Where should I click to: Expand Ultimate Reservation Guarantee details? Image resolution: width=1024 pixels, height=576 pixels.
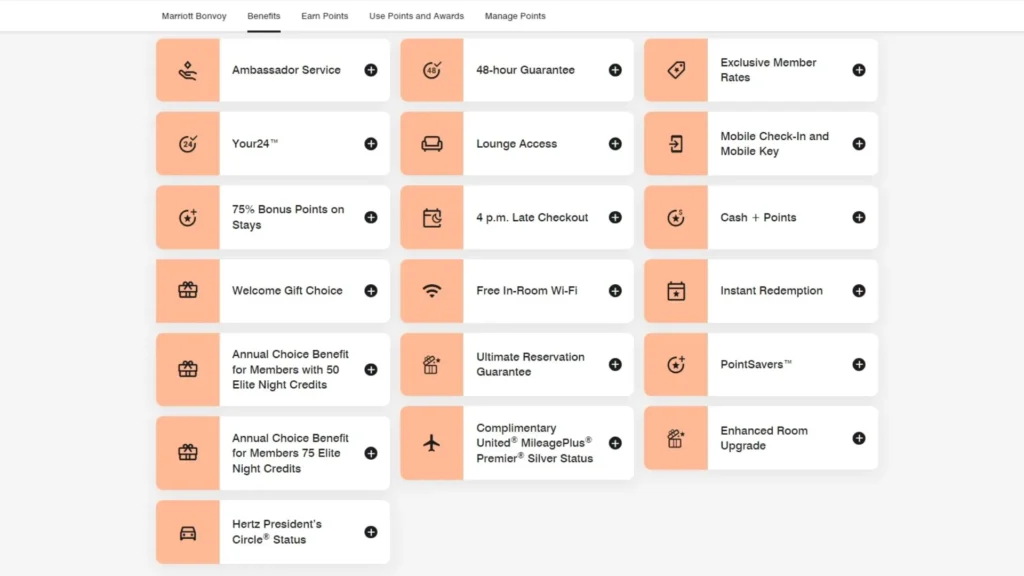pyautogui.click(x=615, y=365)
